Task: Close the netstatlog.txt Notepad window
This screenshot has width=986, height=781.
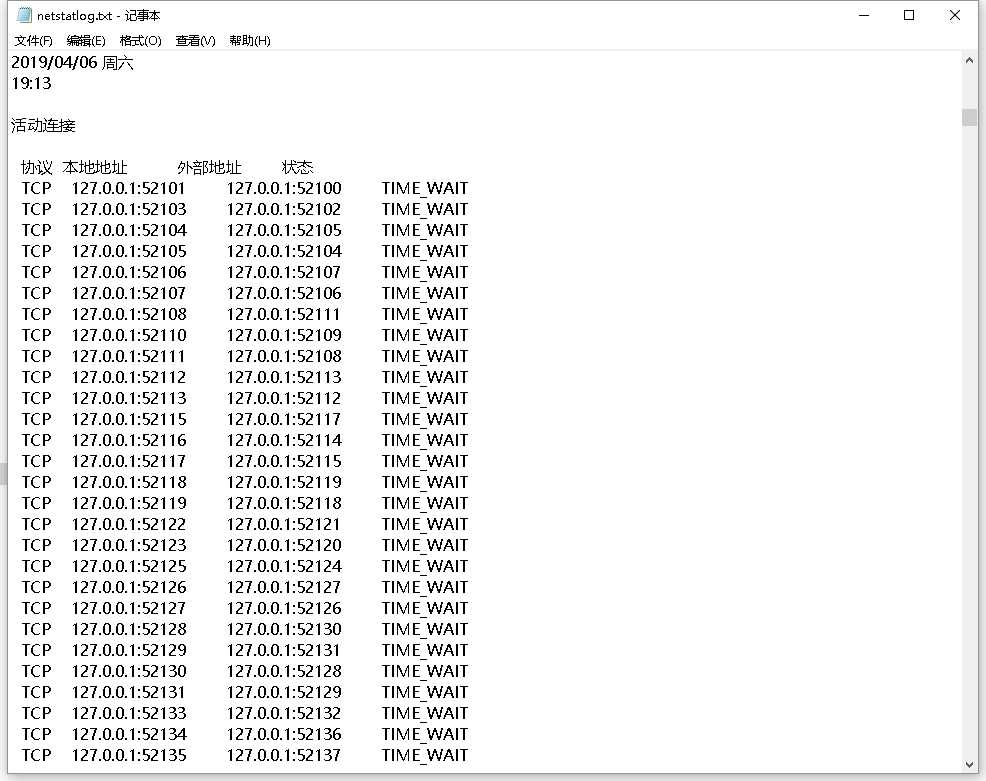Action: click(955, 15)
